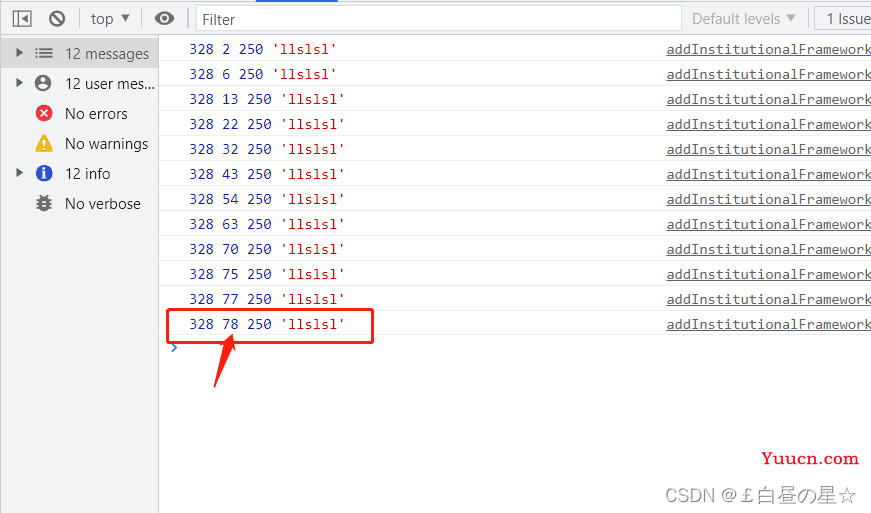Clear the console with the ban icon
This screenshot has height=513, width=871.
(x=57, y=19)
